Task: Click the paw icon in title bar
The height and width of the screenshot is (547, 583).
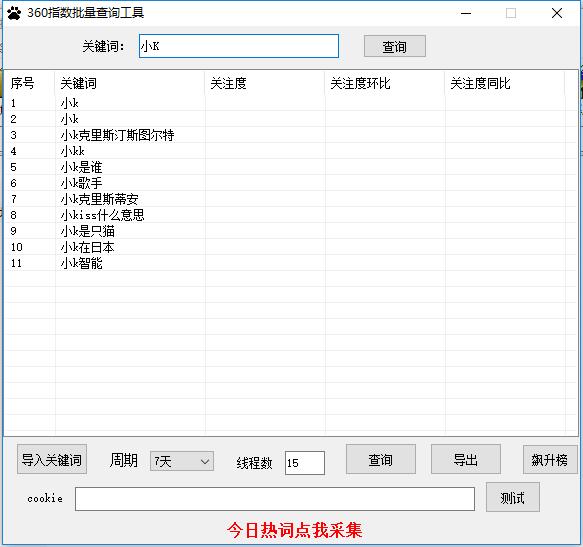Action: (14, 13)
